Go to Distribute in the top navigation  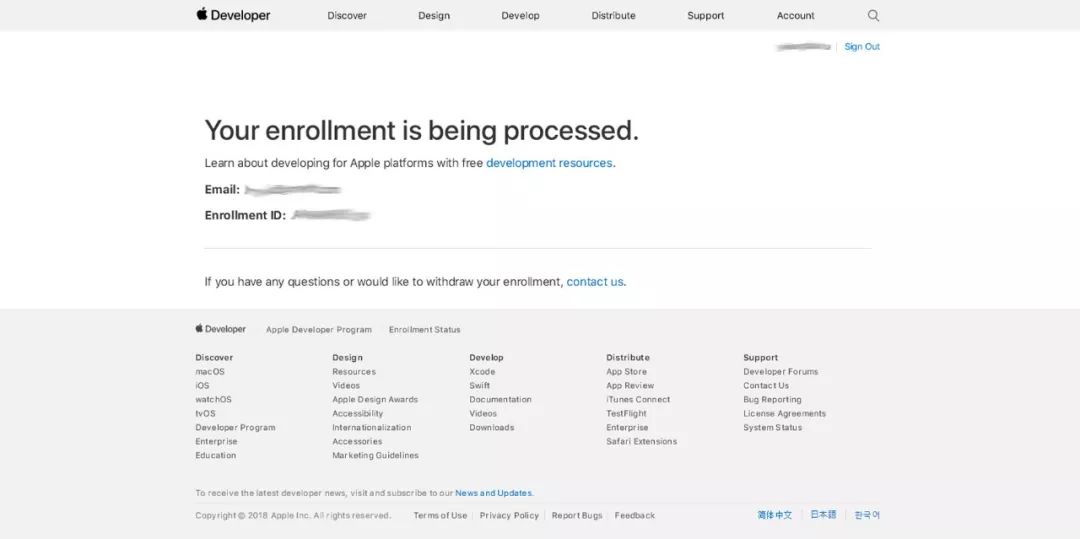613,16
